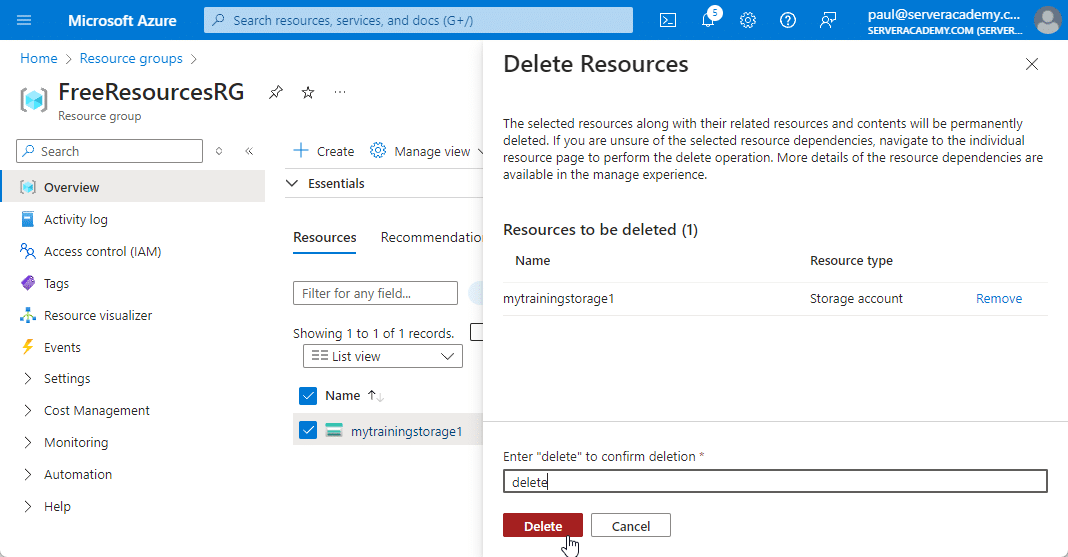Toggle the select-all Name checkbox
Image resolution: width=1068 pixels, height=557 pixels.
coord(308,395)
